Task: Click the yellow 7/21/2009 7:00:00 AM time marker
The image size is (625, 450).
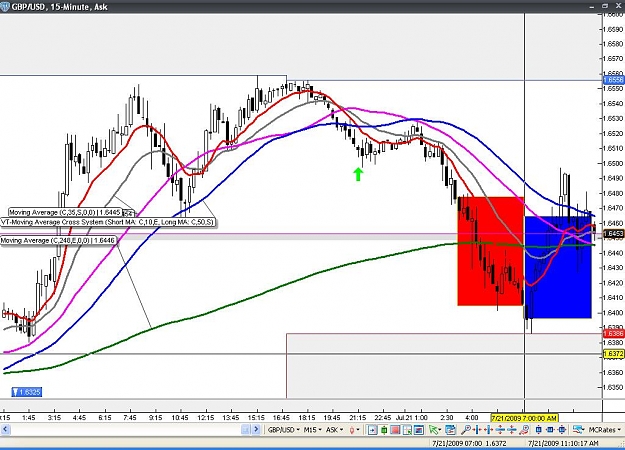Action: [x=524, y=418]
